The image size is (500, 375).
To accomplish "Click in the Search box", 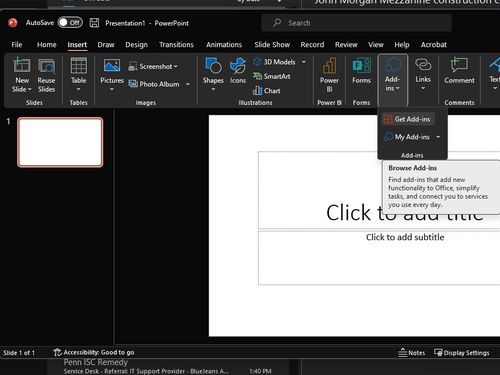I will [357, 23].
